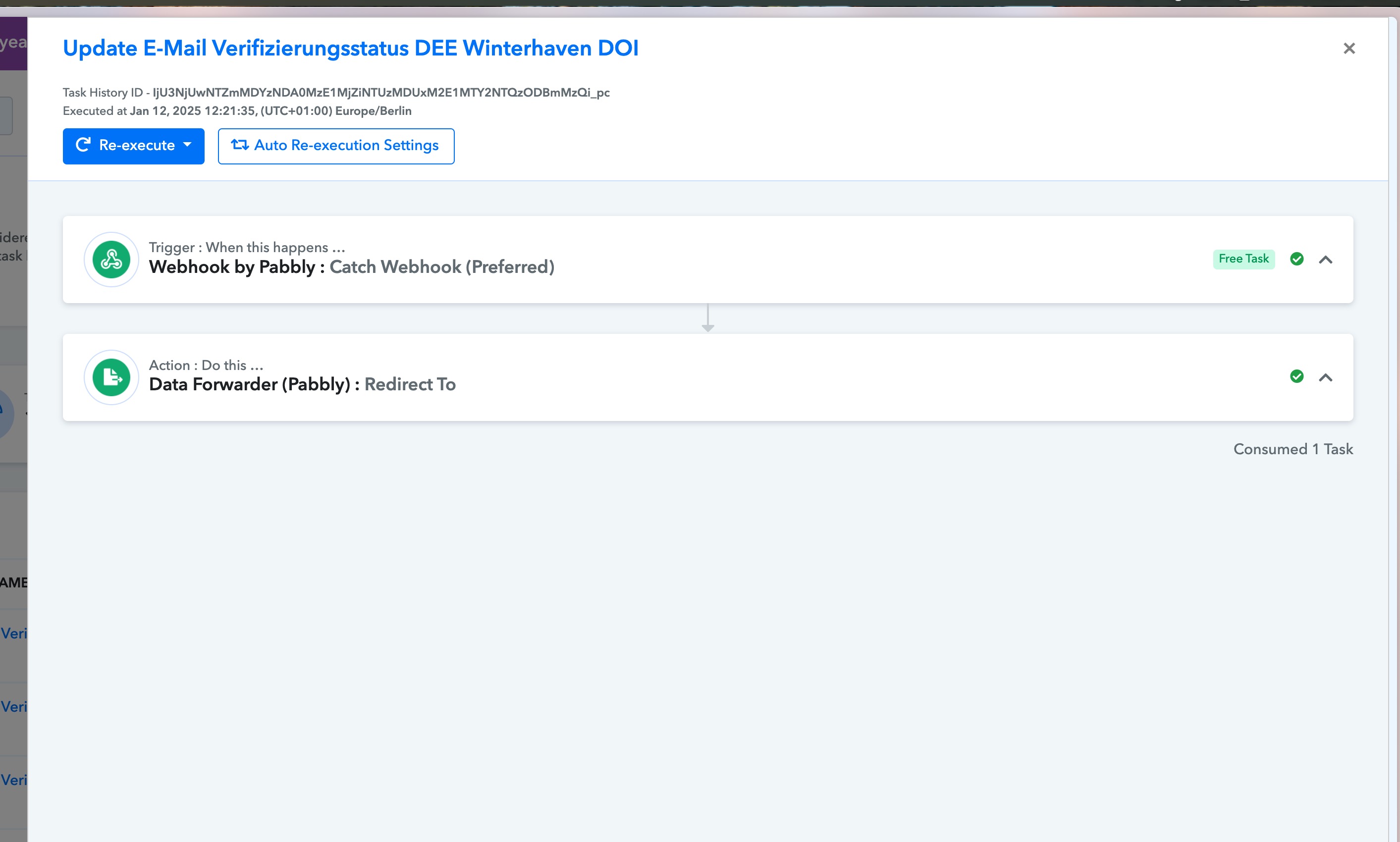This screenshot has height=842, width=1400.
Task: Click the Consumed 1 Task label
Action: click(1293, 449)
